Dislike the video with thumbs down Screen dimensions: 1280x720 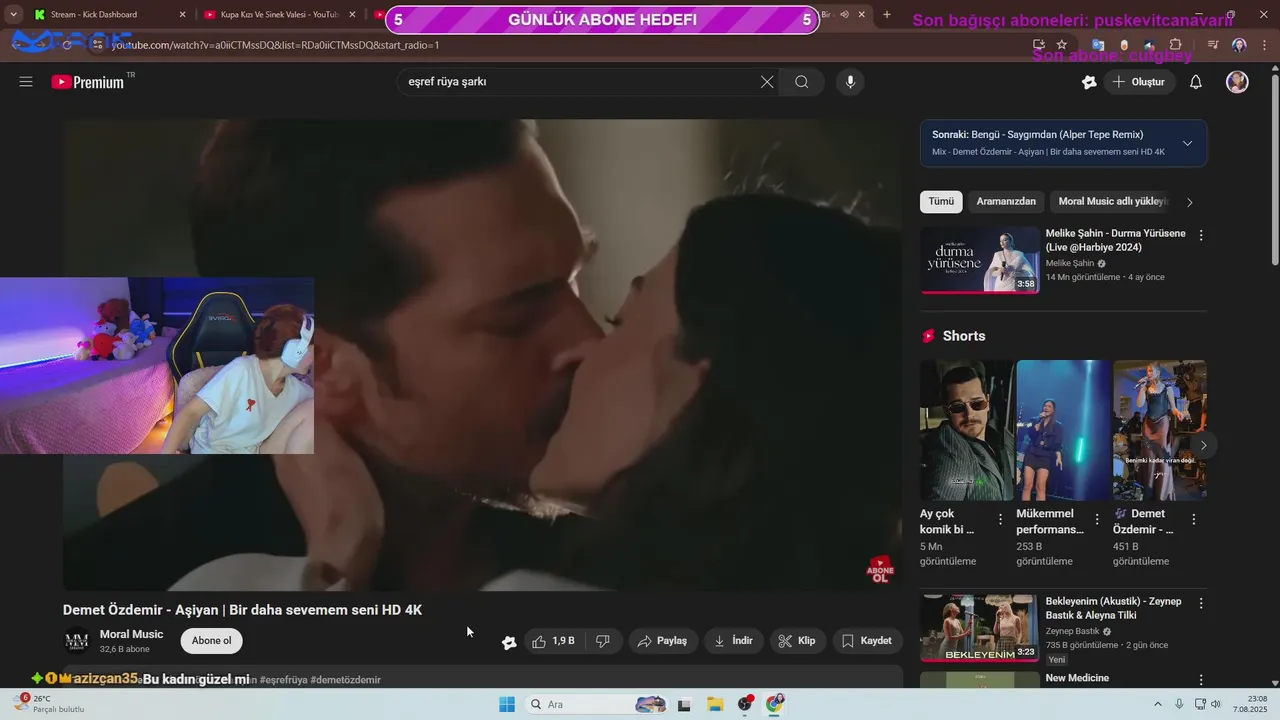603,641
